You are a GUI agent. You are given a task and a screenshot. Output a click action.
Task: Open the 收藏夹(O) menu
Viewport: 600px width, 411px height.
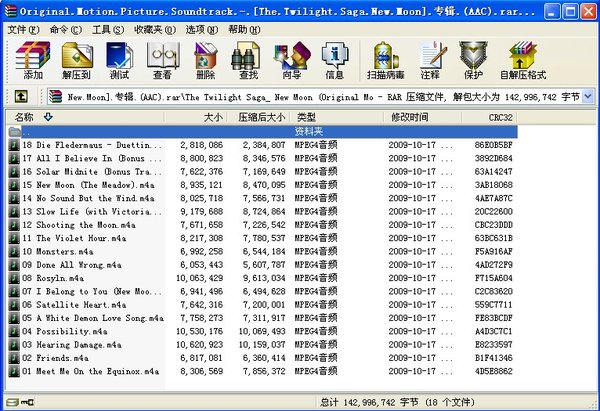tap(155, 29)
